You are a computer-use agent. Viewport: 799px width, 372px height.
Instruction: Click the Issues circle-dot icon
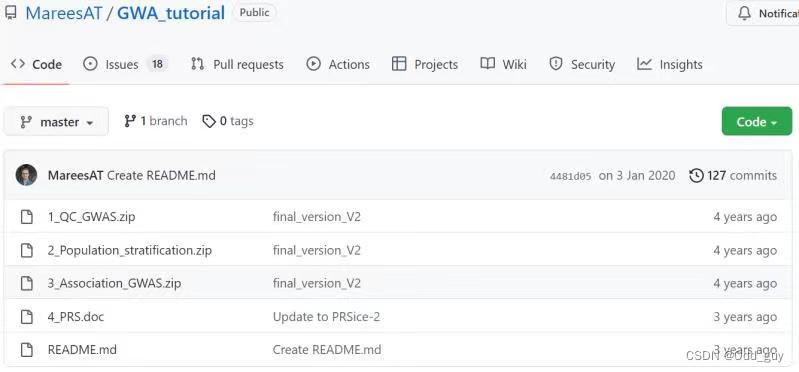[x=90, y=64]
